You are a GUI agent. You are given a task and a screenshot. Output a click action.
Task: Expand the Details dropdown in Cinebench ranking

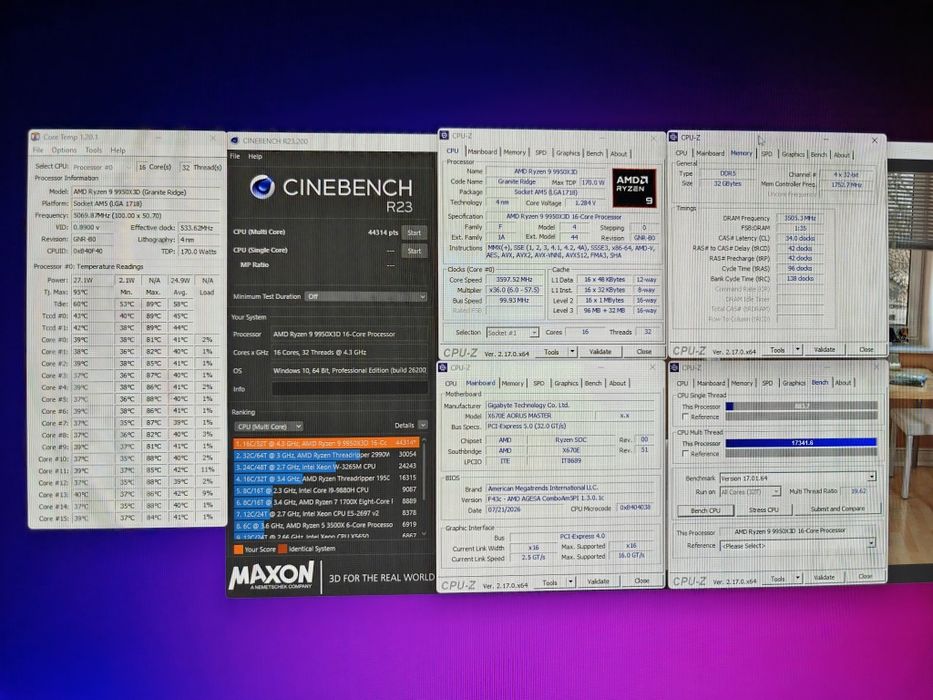tap(422, 425)
